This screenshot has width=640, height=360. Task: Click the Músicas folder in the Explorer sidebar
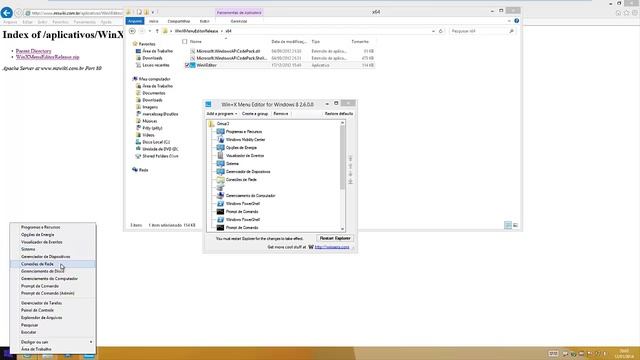[149, 121]
